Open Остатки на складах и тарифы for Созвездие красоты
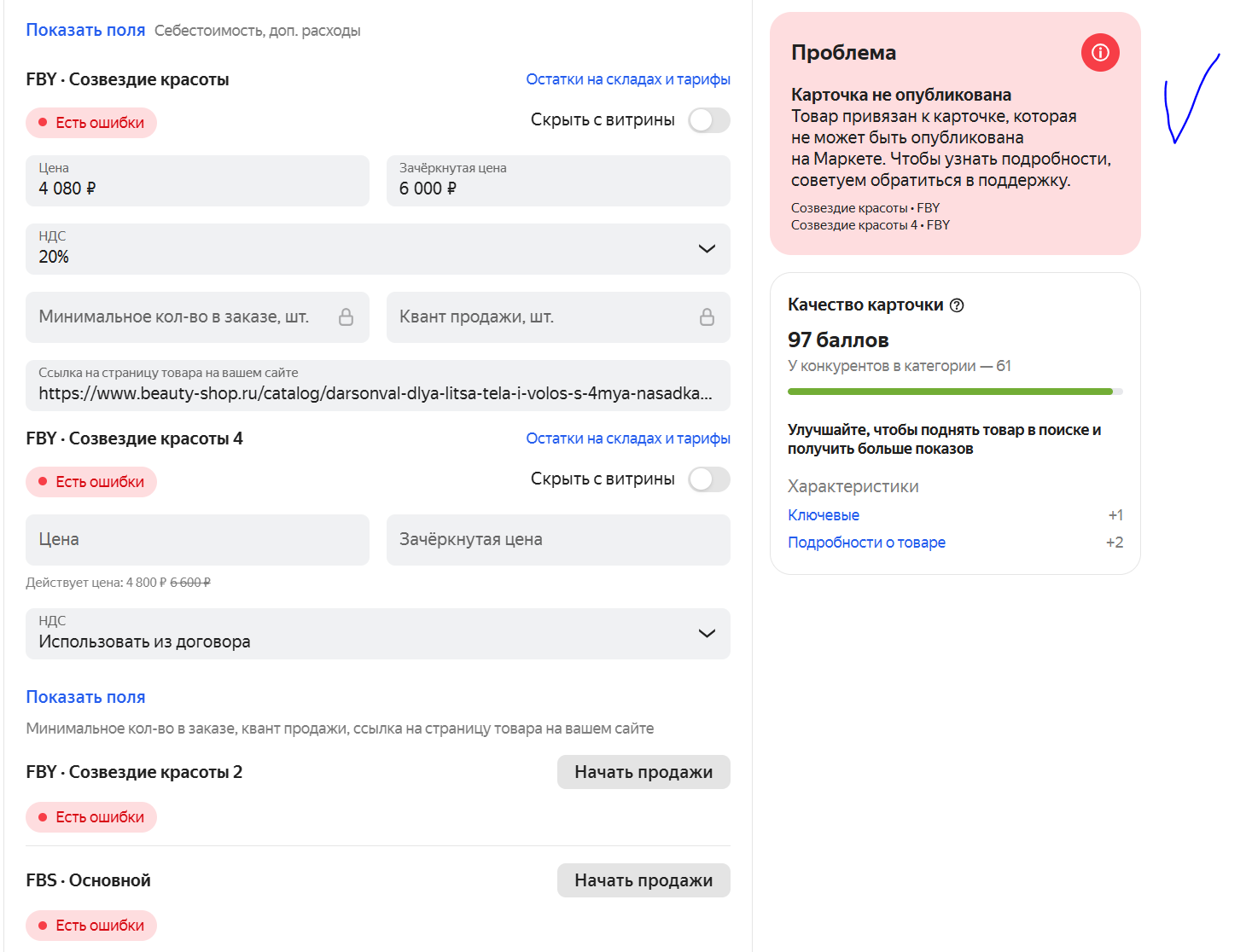Image resolution: width=1252 pixels, height=952 pixels. pyautogui.click(x=627, y=79)
